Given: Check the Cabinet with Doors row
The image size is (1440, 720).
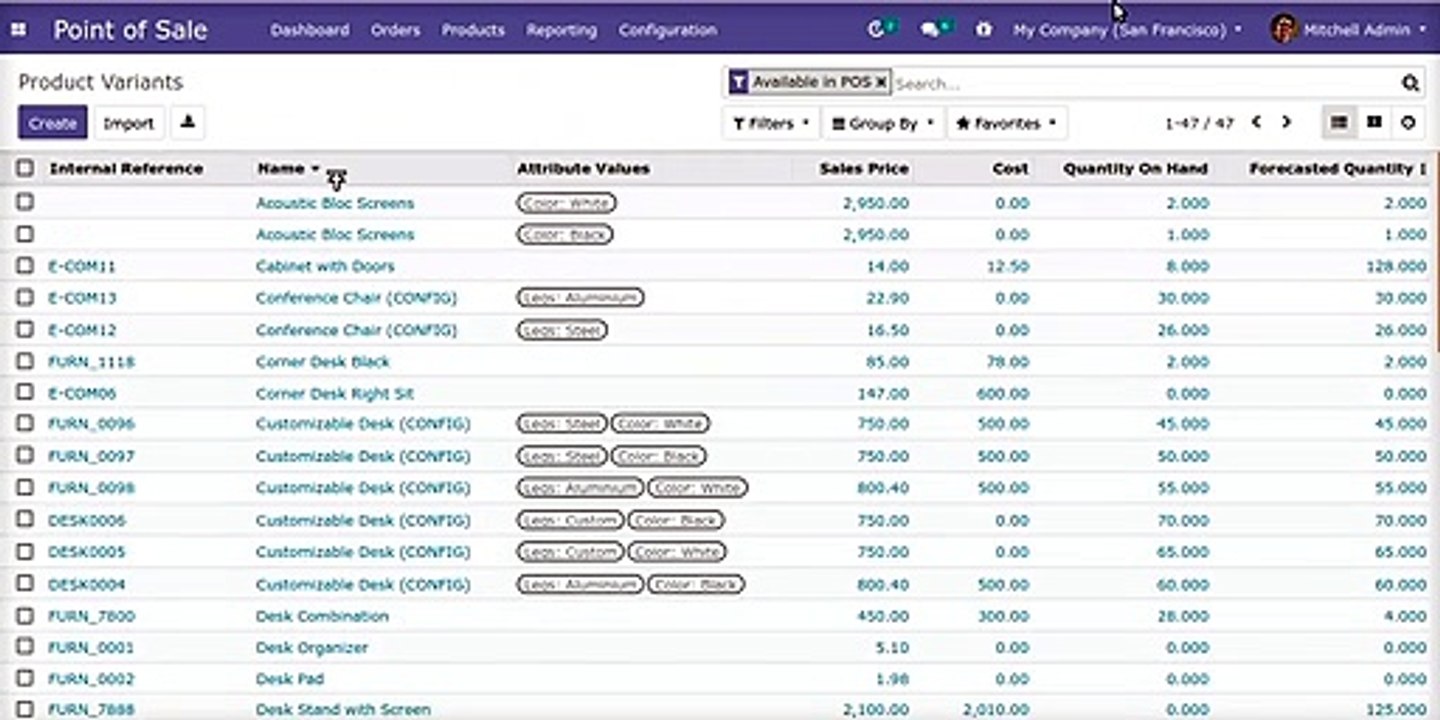Looking at the screenshot, I should coord(25,265).
